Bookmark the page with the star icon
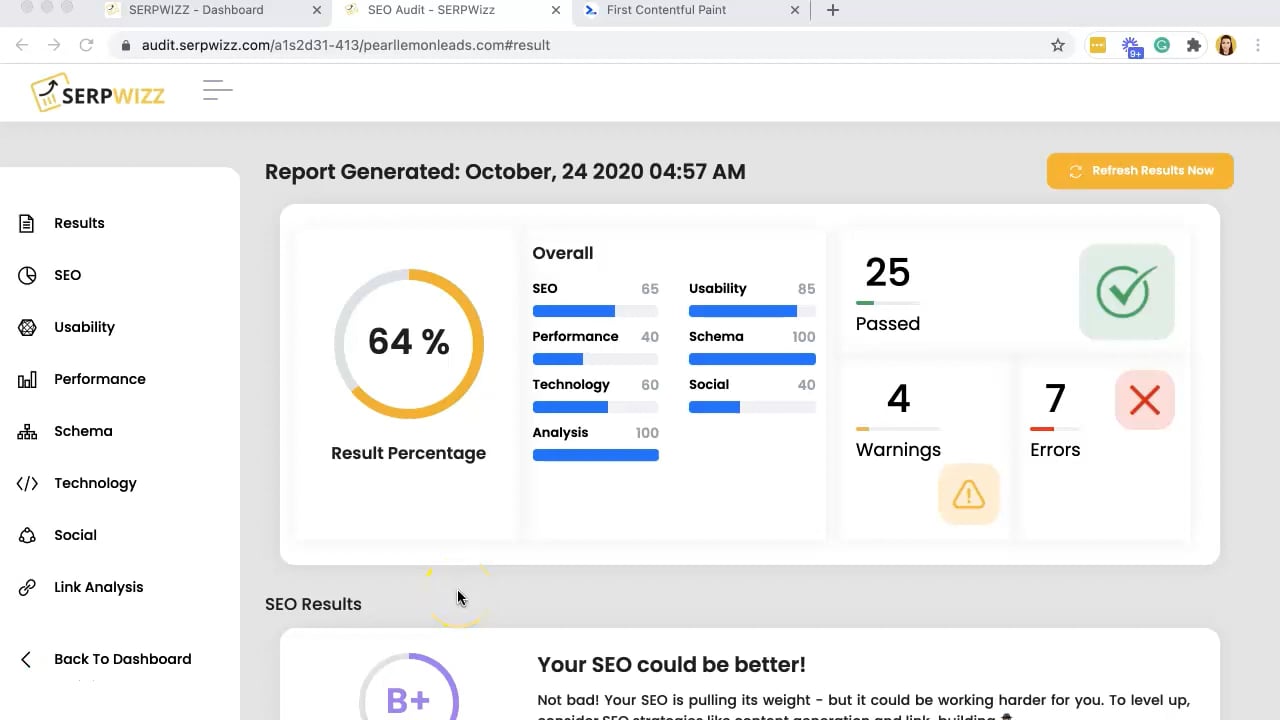The width and height of the screenshot is (1280, 720). (x=1058, y=45)
